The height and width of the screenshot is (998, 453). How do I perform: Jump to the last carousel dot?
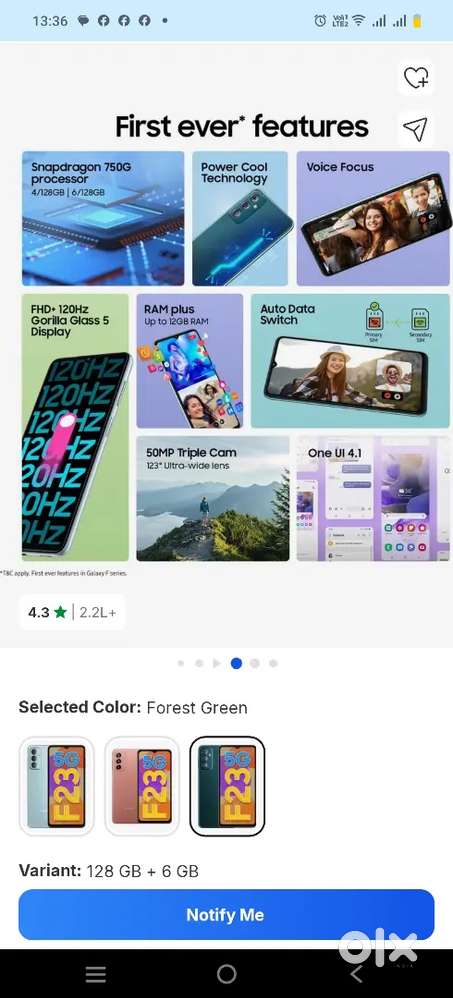[273, 663]
